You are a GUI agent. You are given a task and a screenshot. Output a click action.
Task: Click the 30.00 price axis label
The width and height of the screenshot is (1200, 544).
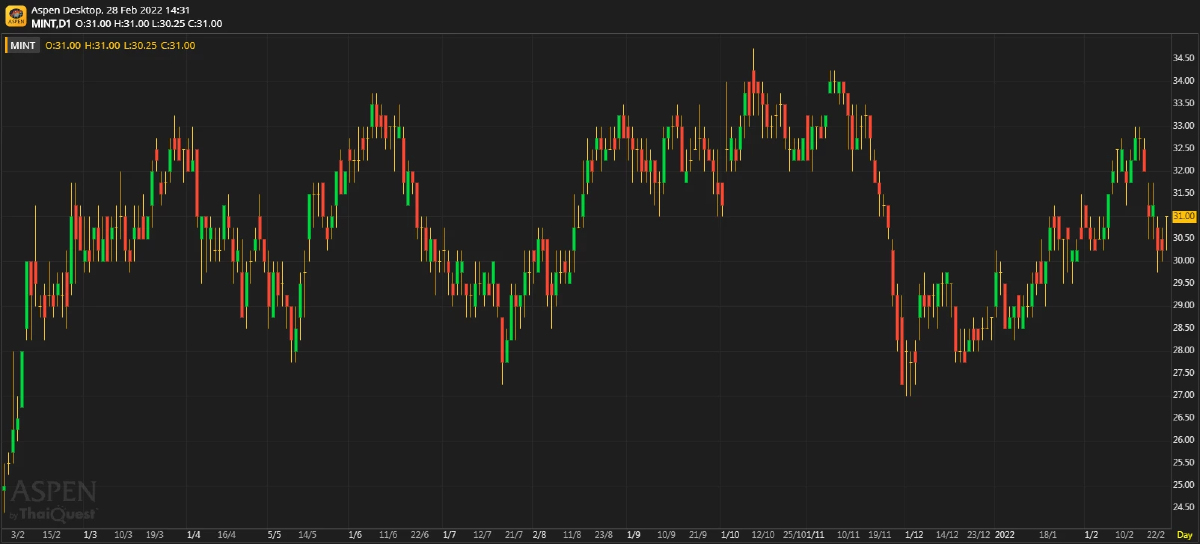(x=1183, y=260)
